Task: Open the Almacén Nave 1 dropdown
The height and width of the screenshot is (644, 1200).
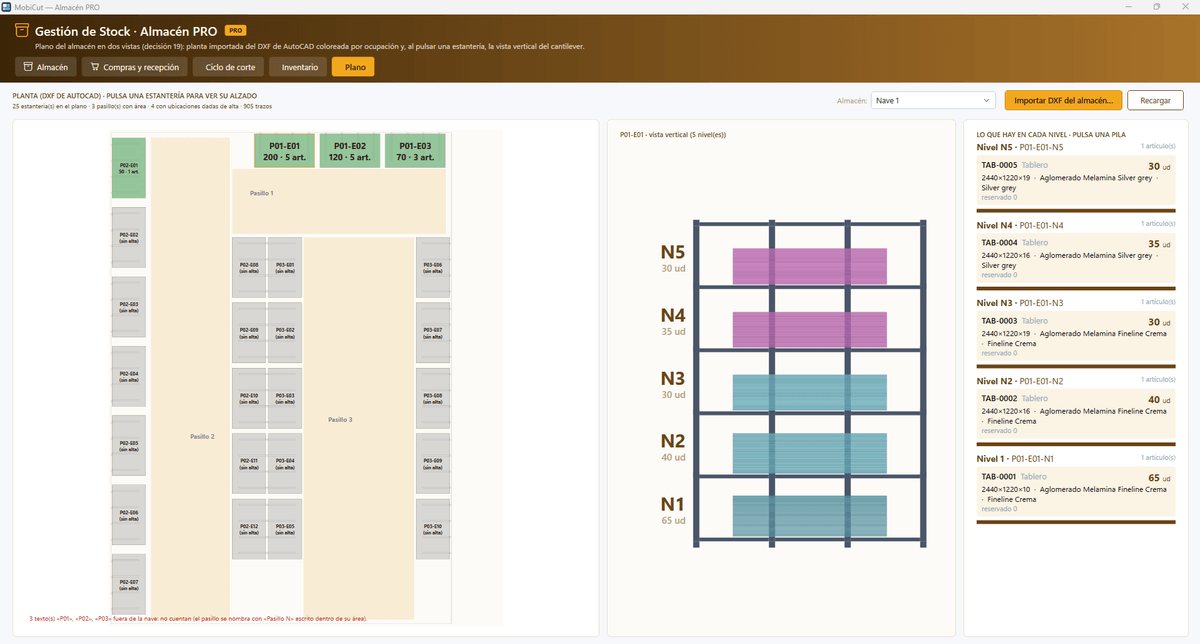Action: [x=933, y=100]
